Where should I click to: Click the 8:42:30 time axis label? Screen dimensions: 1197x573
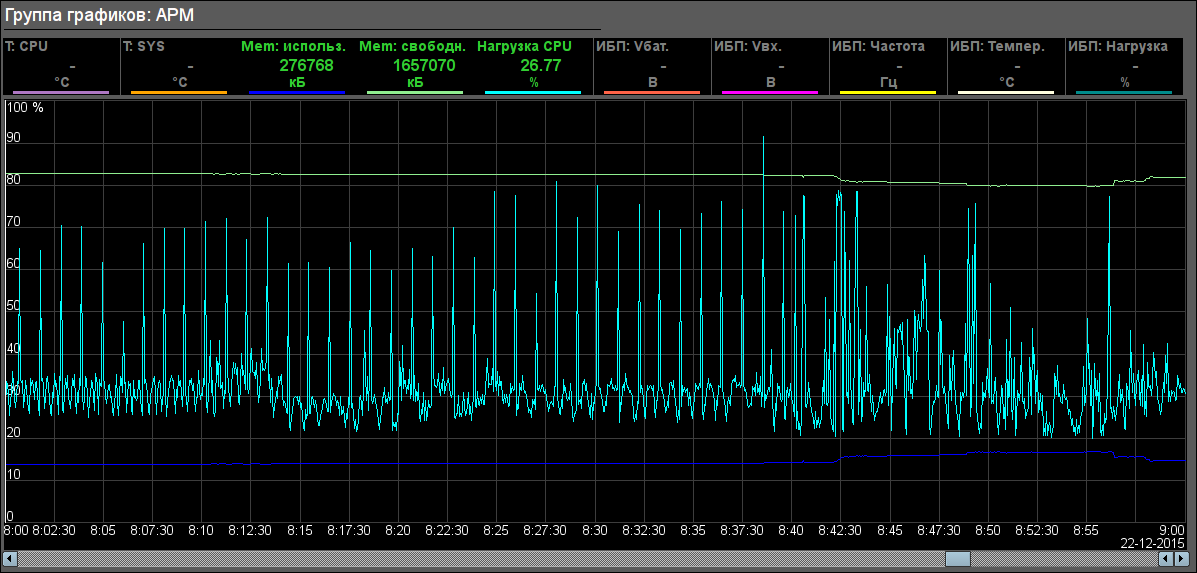point(840,530)
